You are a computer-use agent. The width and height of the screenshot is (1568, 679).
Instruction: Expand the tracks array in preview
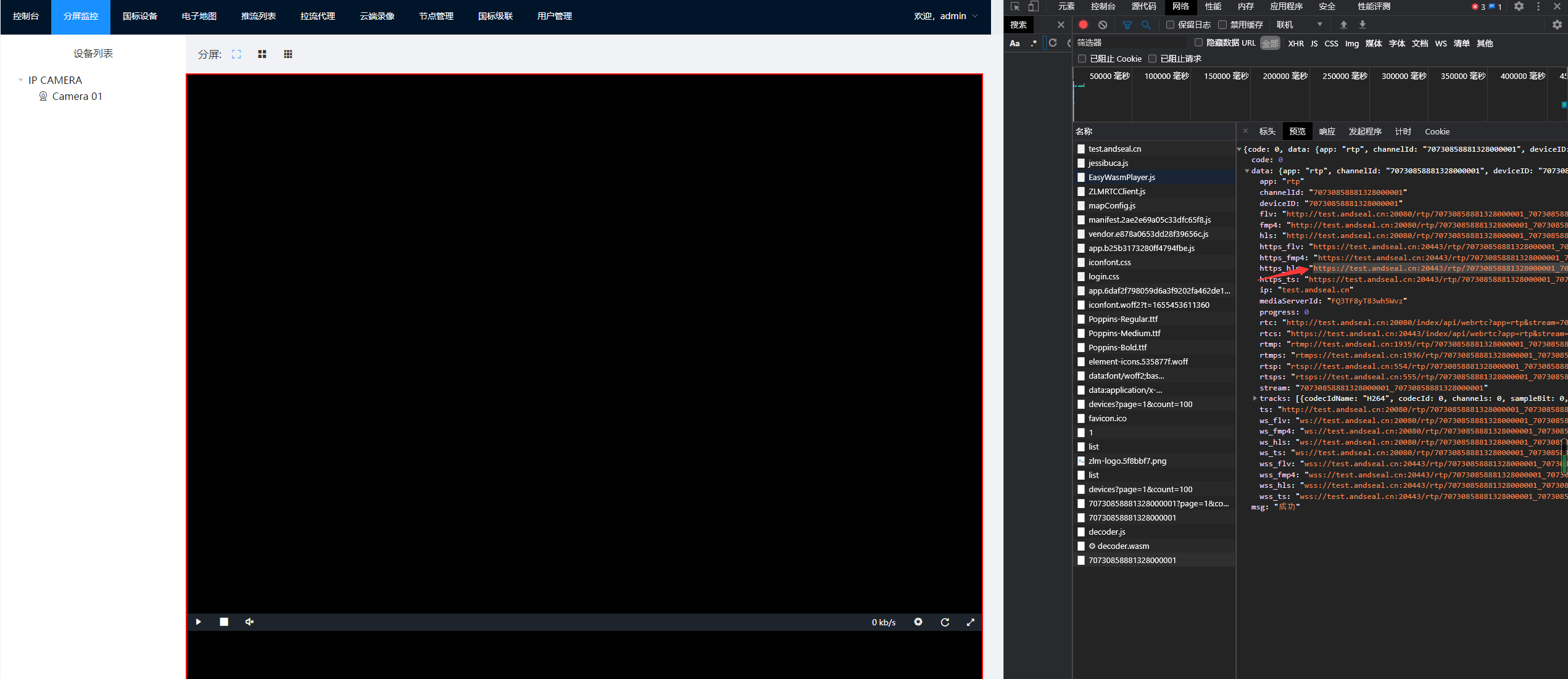pos(1255,398)
